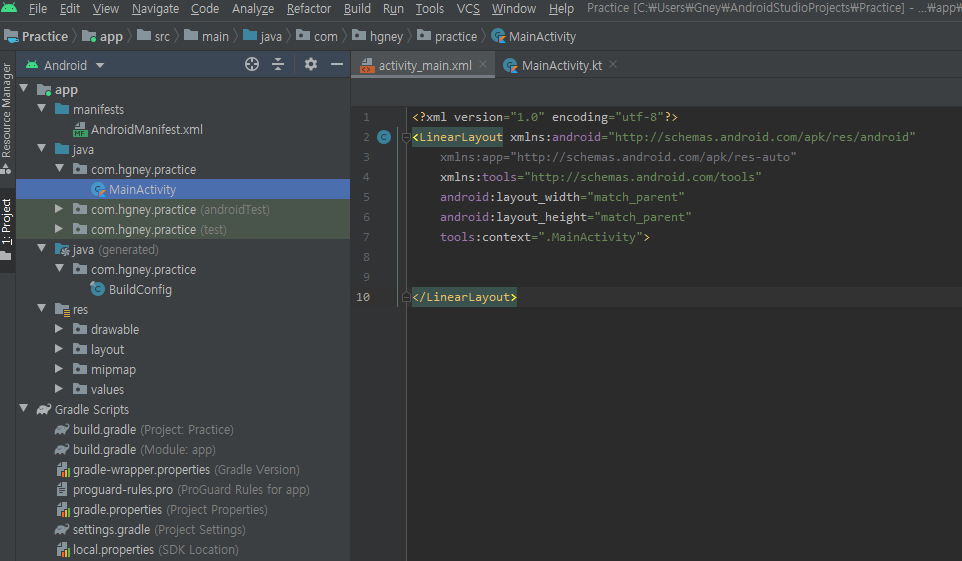The height and width of the screenshot is (561, 962).
Task: Select gradle-wrapper.properties file
Action: (186, 470)
